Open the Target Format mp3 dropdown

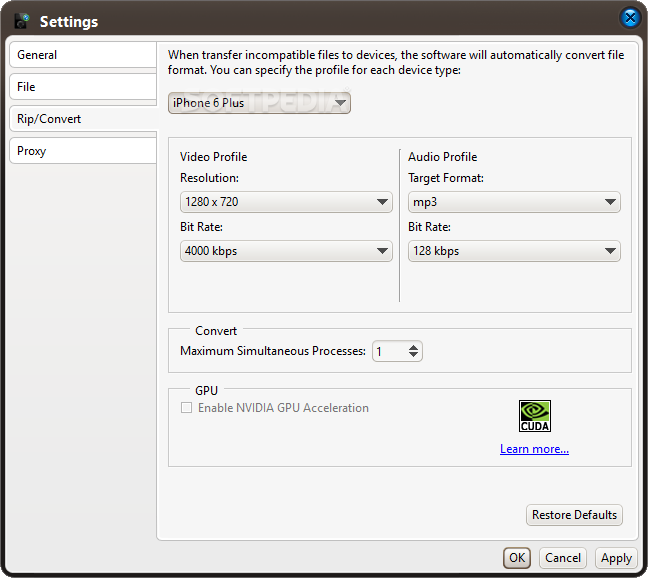(x=514, y=202)
